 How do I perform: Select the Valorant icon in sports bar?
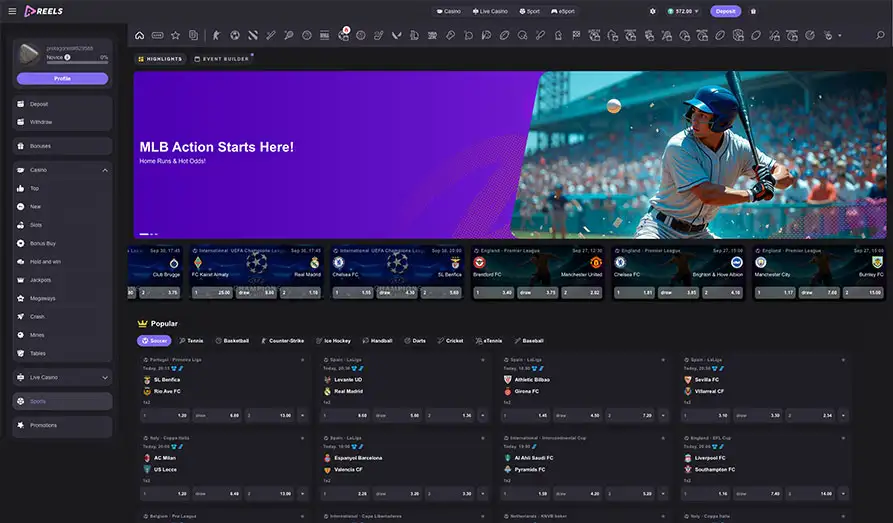click(x=396, y=35)
